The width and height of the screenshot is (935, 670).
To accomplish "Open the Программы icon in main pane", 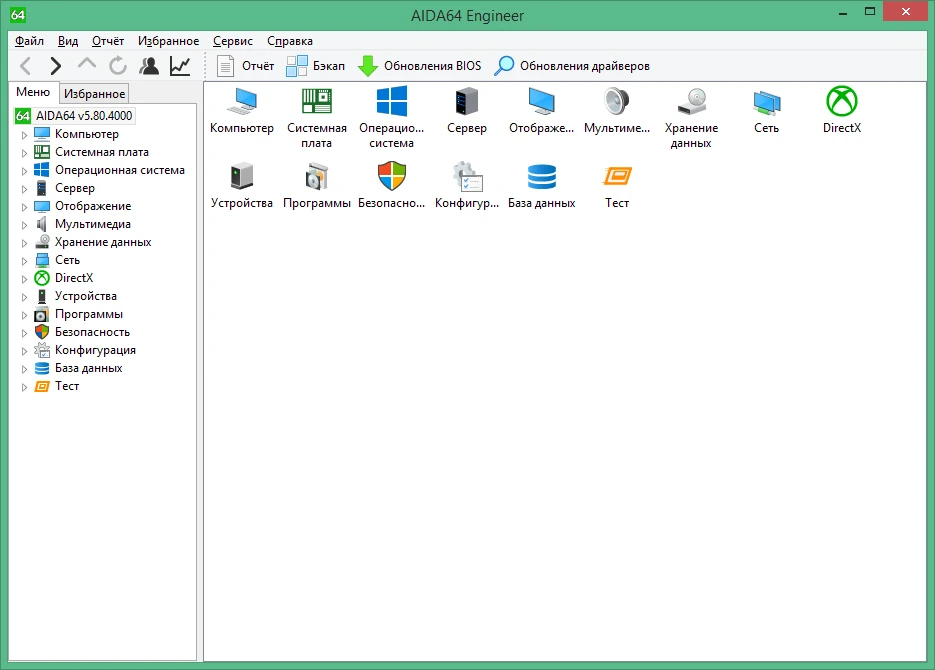I will click(317, 186).
